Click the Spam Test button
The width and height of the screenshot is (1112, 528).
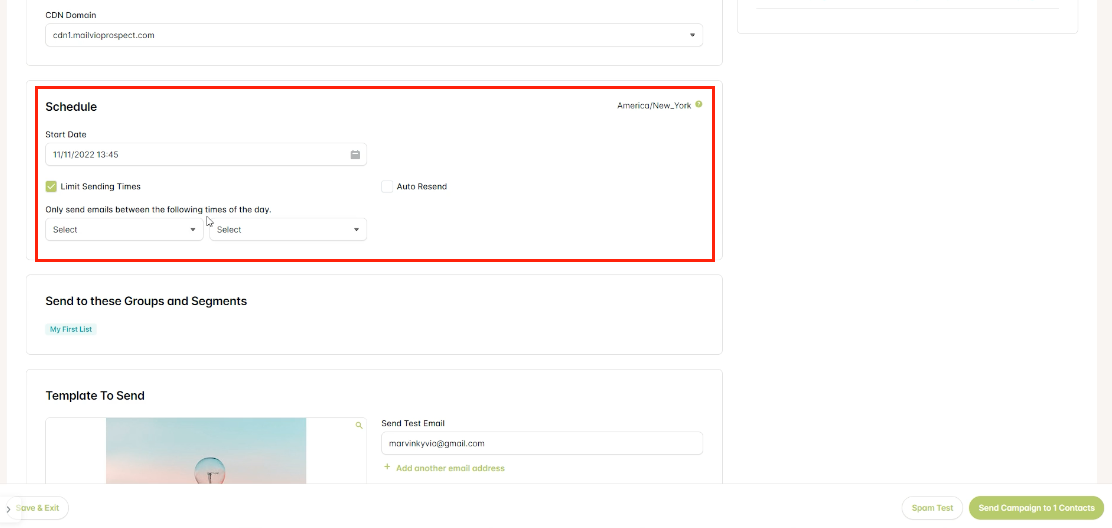pyautogui.click(x=932, y=508)
